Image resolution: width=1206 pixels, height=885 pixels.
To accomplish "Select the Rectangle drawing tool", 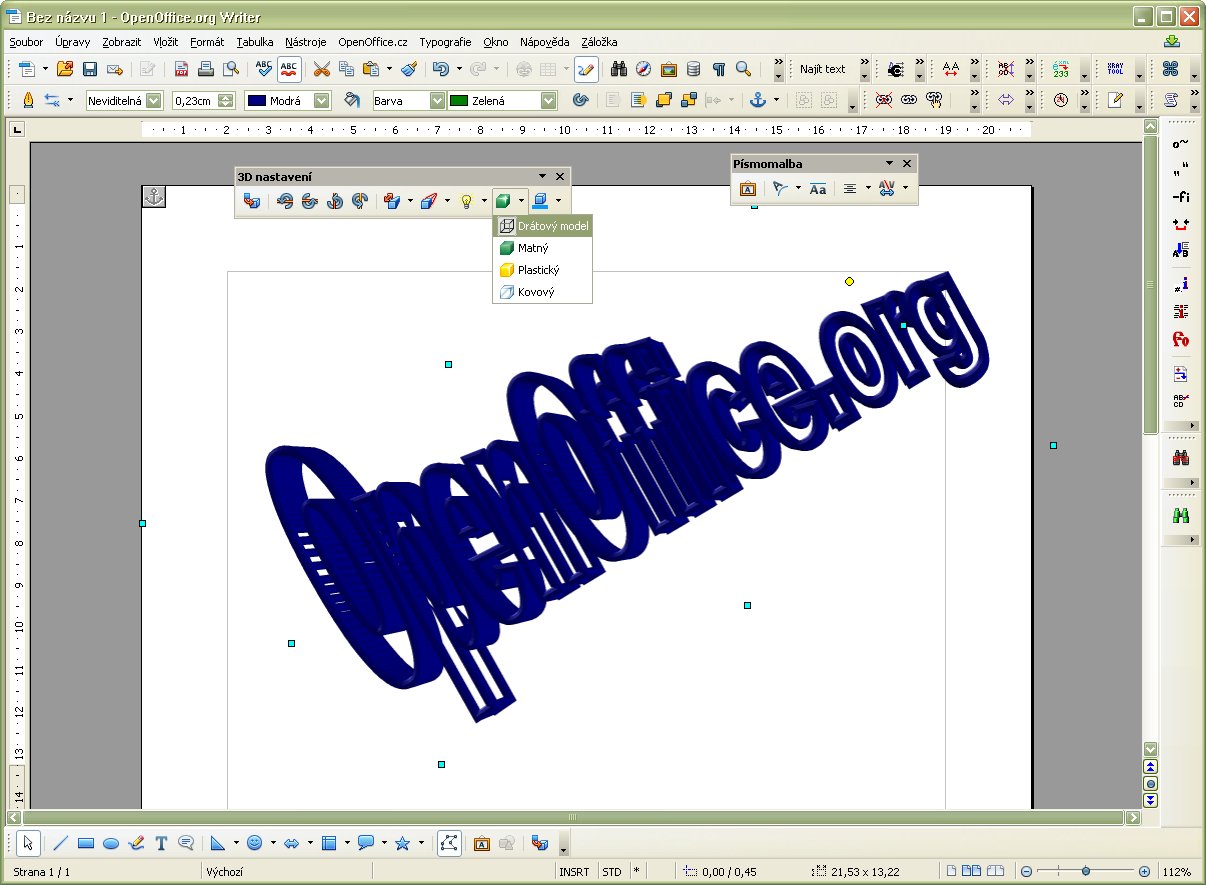I will (x=86, y=843).
